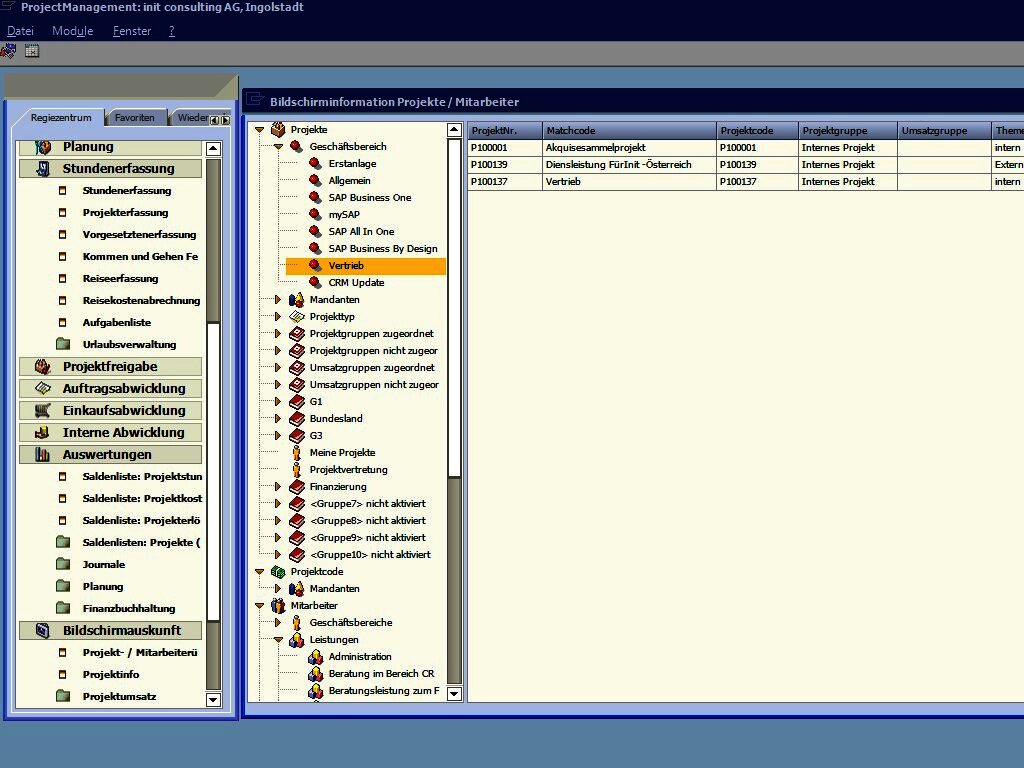1024x768 pixels.
Task: Click the first toolbar icon below Datei
Action: (9, 51)
